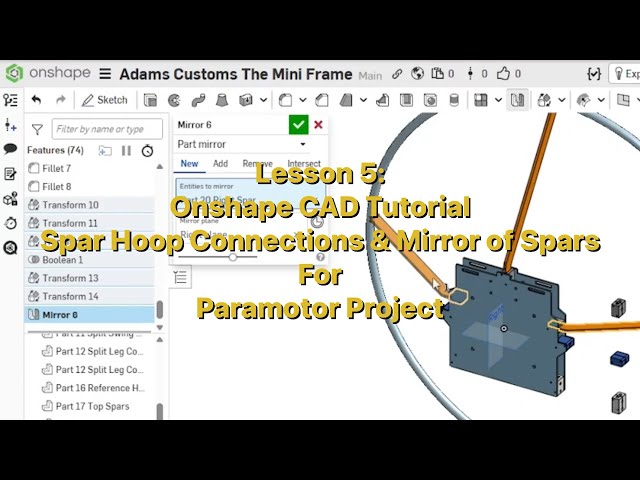This screenshot has height=480, width=640.
Task: Select the pattern tool
Action: (481, 100)
